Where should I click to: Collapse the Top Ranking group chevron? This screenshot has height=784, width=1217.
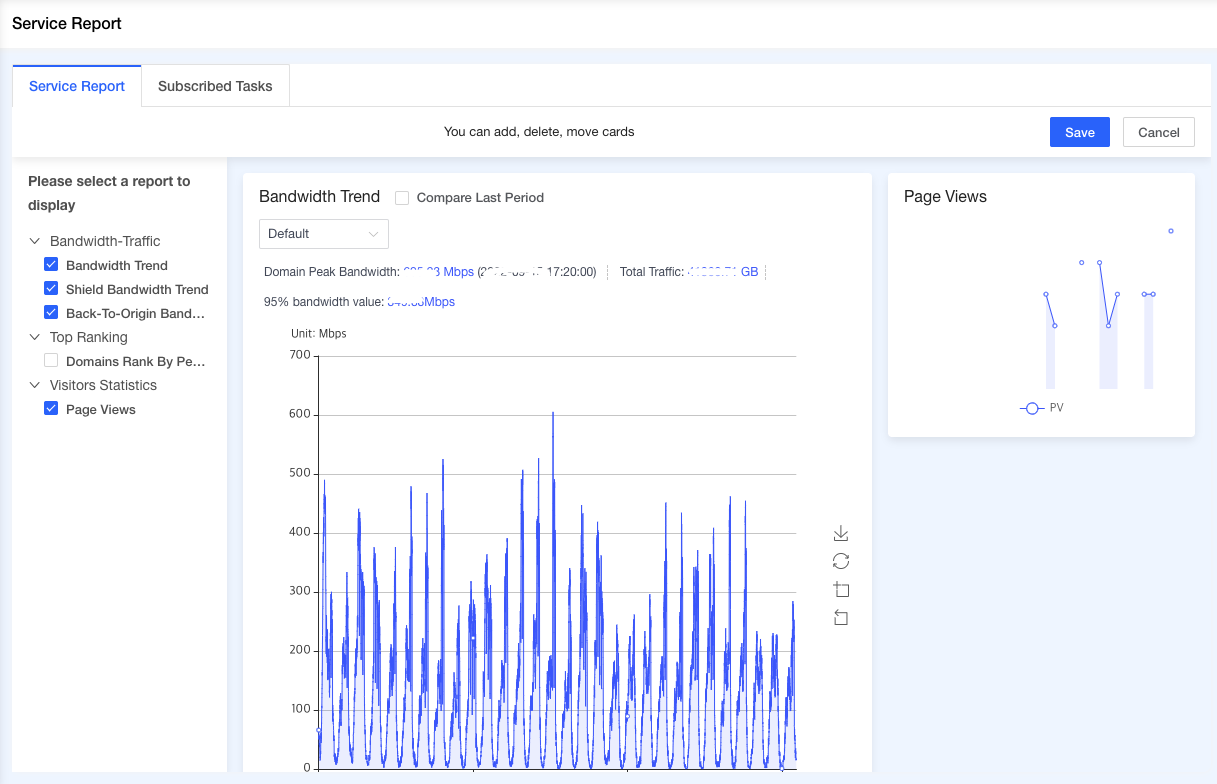pyautogui.click(x=35, y=337)
